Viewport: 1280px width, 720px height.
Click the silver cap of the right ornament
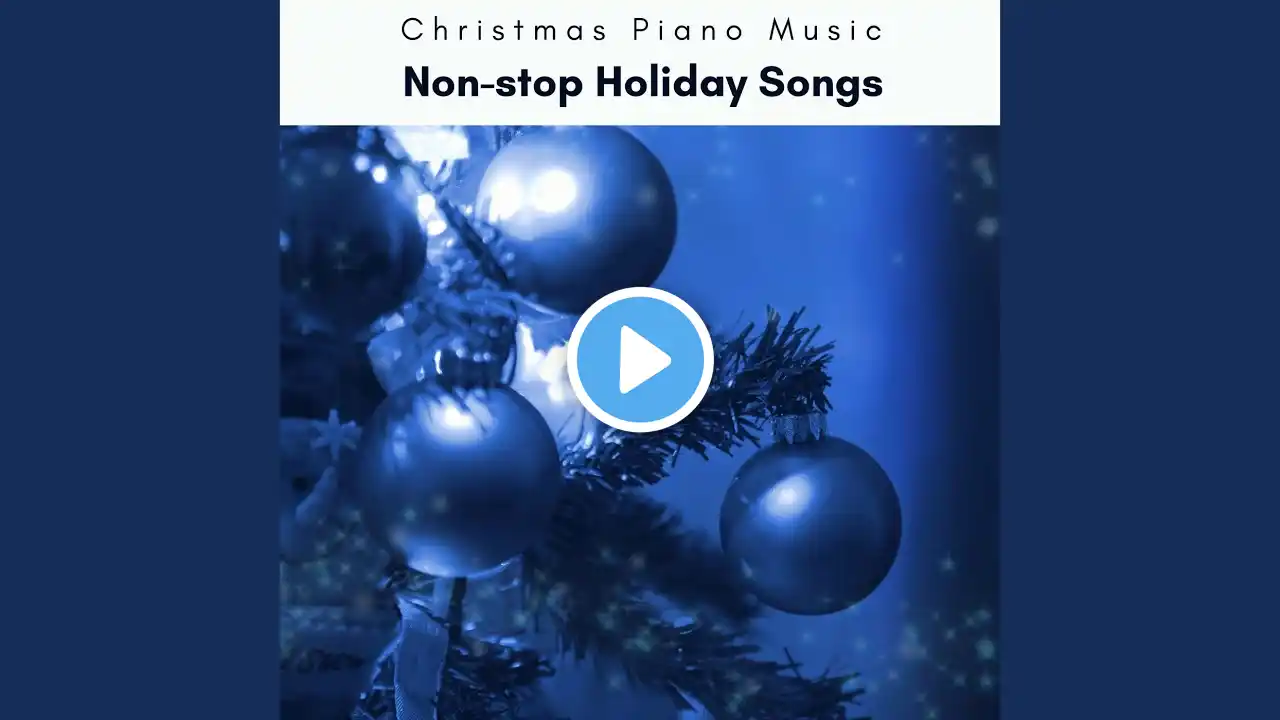click(799, 427)
